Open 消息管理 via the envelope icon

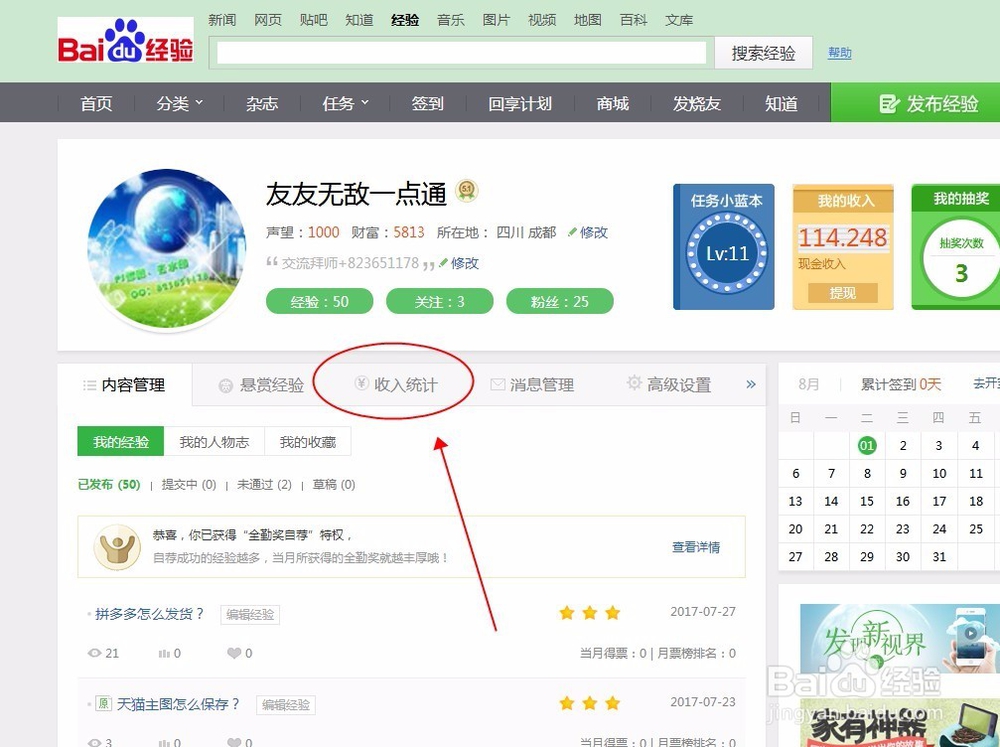click(496, 383)
